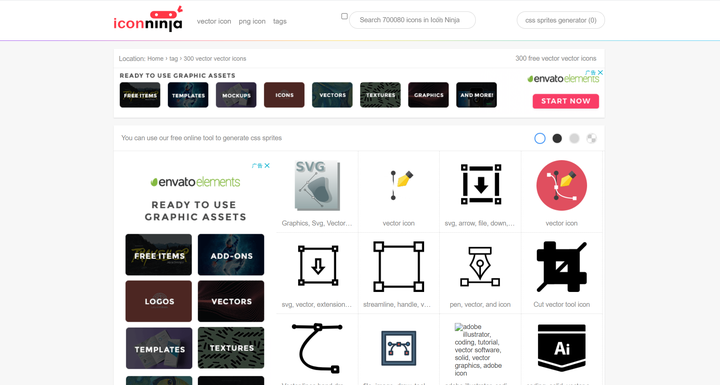Choose the white background color swatch
720x385 pixels.
(x=540, y=138)
